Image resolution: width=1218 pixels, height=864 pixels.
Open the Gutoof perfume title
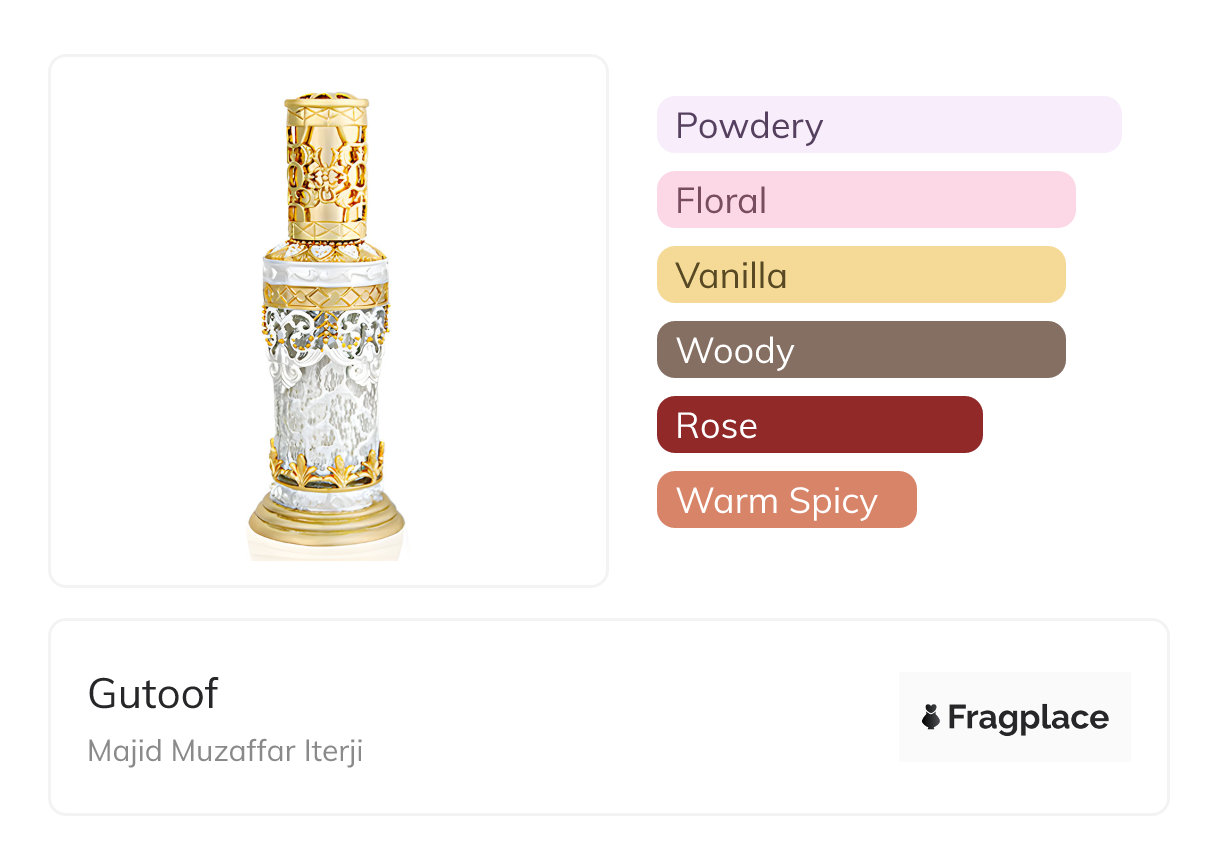[x=153, y=693]
